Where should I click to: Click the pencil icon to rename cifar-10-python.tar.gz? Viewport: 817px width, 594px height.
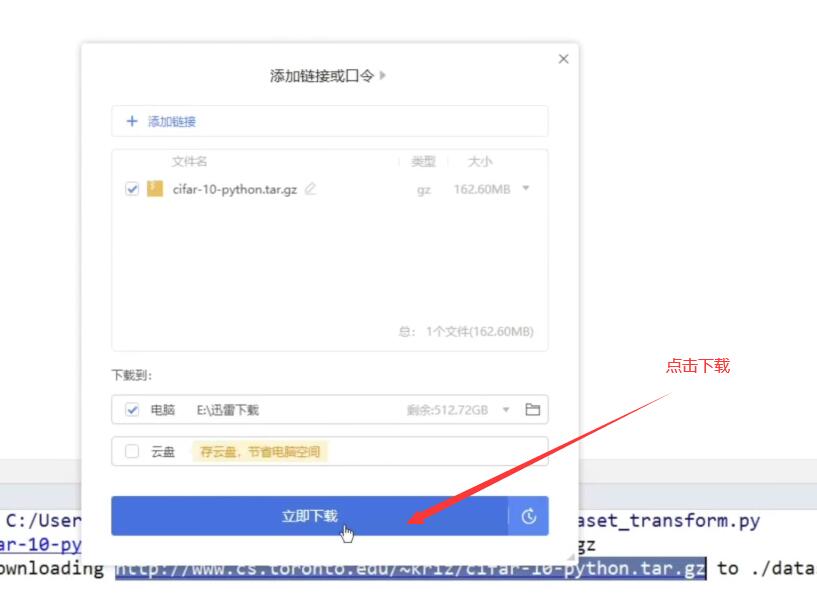(x=311, y=188)
